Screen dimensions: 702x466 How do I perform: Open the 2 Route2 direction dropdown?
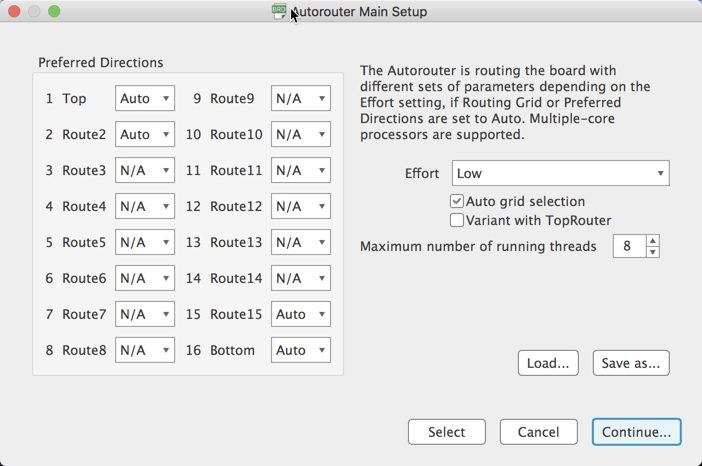click(145, 134)
